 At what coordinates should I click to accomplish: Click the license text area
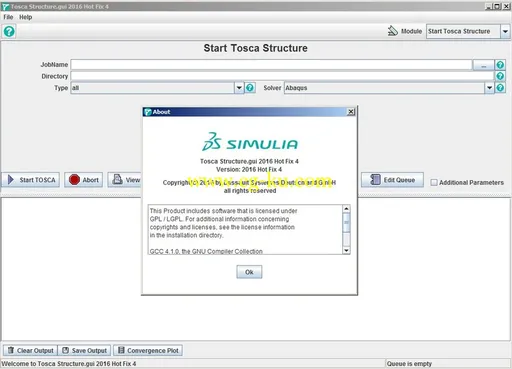[245, 230]
